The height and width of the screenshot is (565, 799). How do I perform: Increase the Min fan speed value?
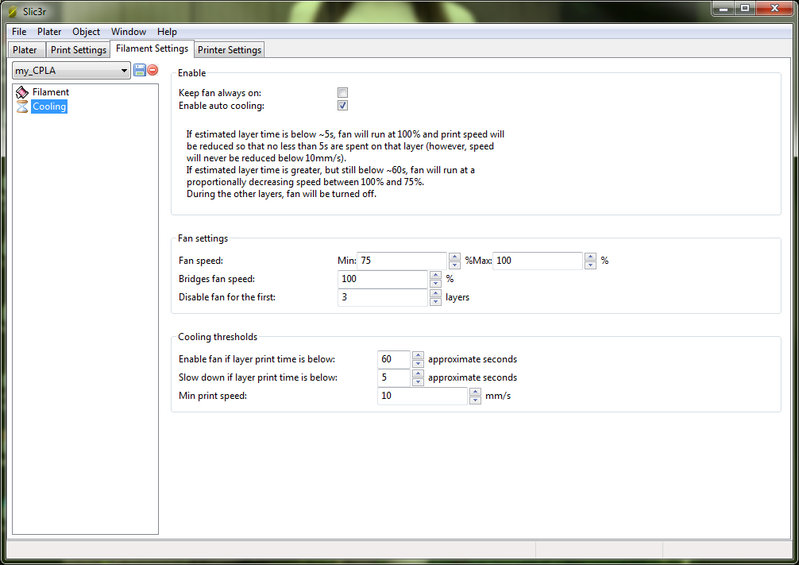click(455, 256)
